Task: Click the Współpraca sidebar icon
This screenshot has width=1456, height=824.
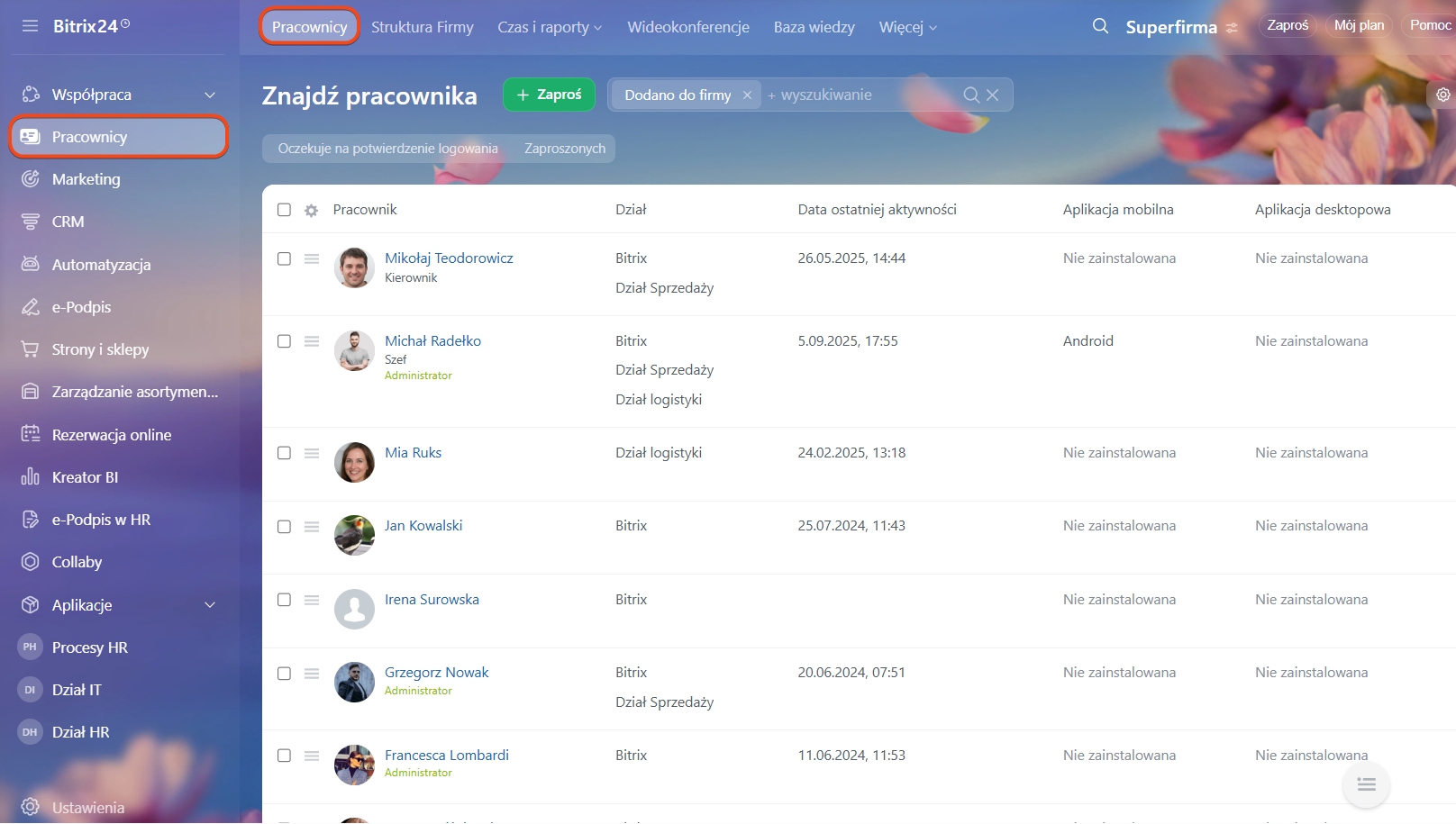Action: (x=31, y=95)
